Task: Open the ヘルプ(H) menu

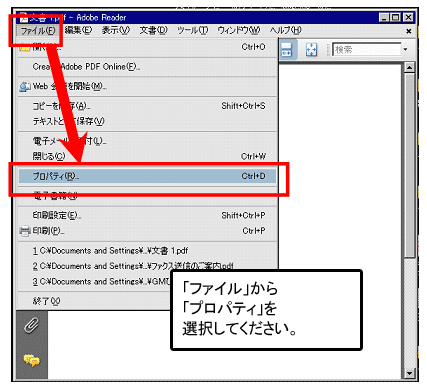Action: pos(285,30)
